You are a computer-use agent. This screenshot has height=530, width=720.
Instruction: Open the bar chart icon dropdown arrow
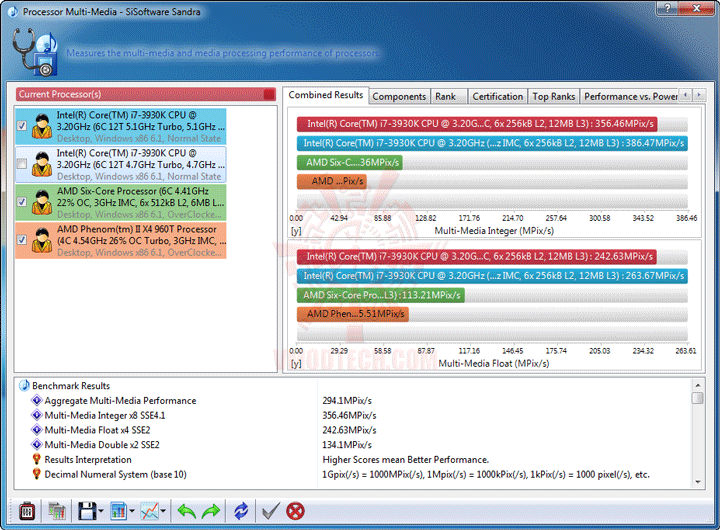tap(132, 511)
